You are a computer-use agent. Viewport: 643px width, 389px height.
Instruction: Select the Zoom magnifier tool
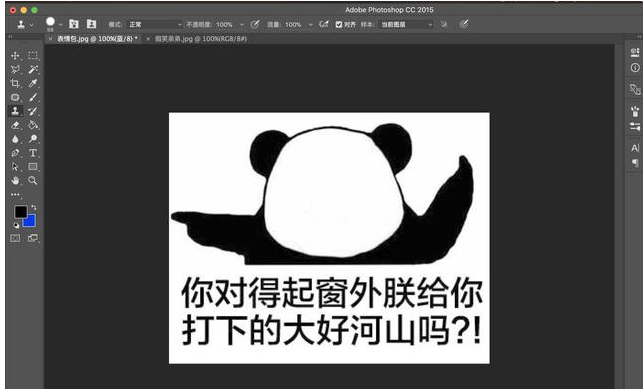point(33,180)
